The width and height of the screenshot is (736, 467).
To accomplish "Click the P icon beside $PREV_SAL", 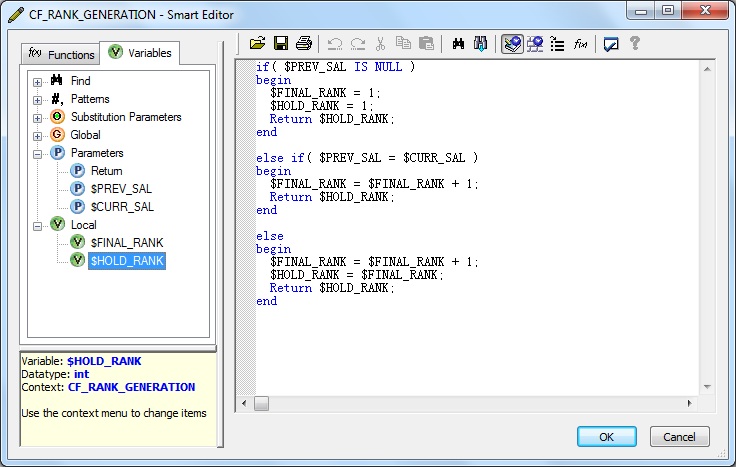I will (77, 188).
